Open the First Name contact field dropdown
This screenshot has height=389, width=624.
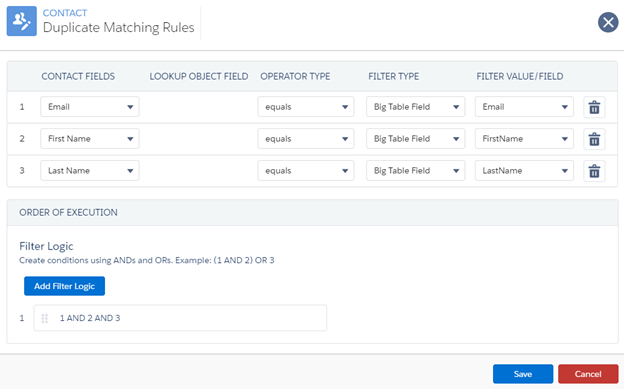[x=90, y=139]
